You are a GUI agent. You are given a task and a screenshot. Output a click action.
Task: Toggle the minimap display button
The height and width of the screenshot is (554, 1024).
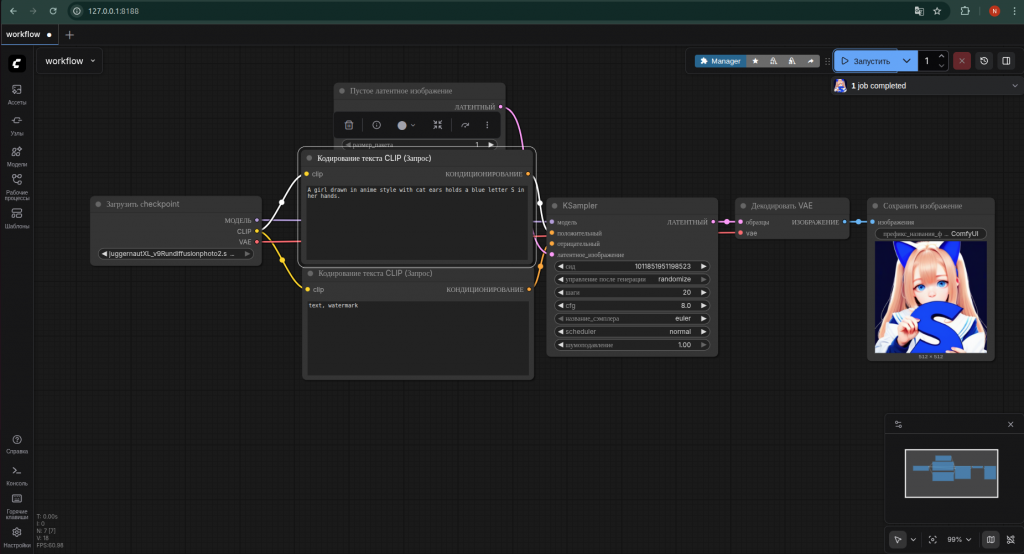(990, 539)
